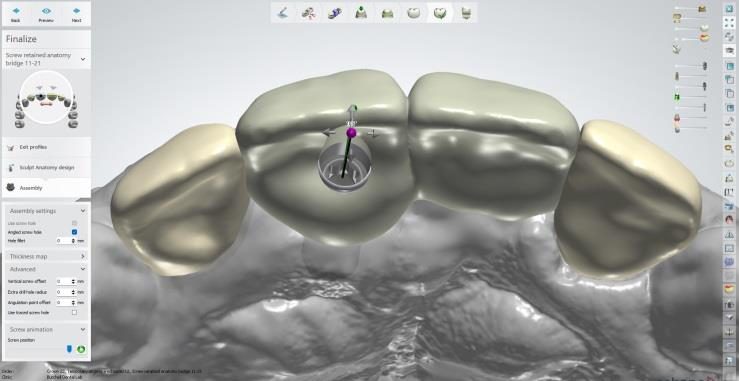Screen dimensions: 739x381
Task: Click the Extra drill hole radius spinner
Action: 74,292
